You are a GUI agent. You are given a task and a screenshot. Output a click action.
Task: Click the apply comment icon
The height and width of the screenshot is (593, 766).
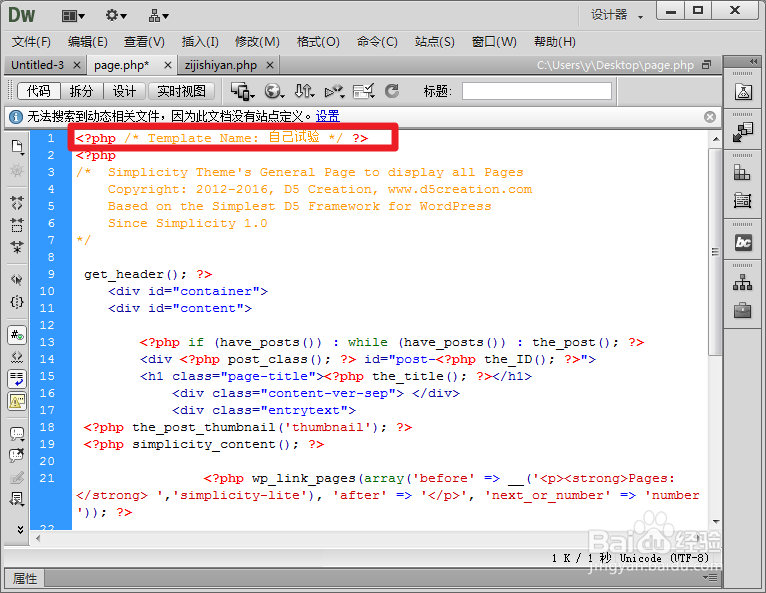17,434
